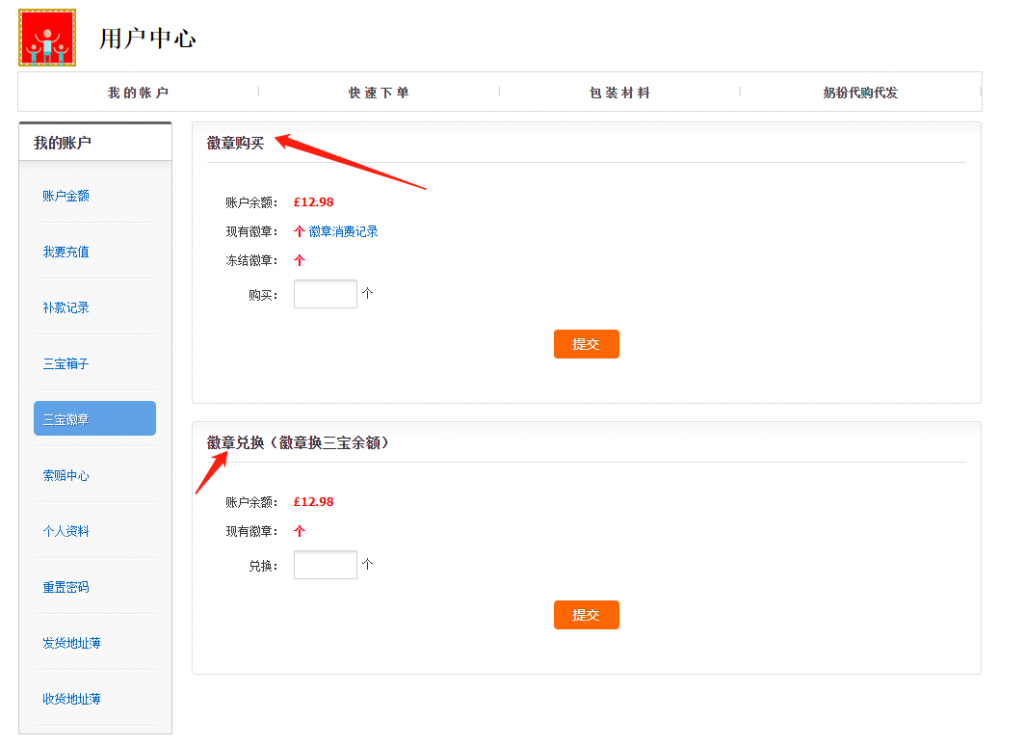Go to the 包装材料 tab

[x=620, y=93]
